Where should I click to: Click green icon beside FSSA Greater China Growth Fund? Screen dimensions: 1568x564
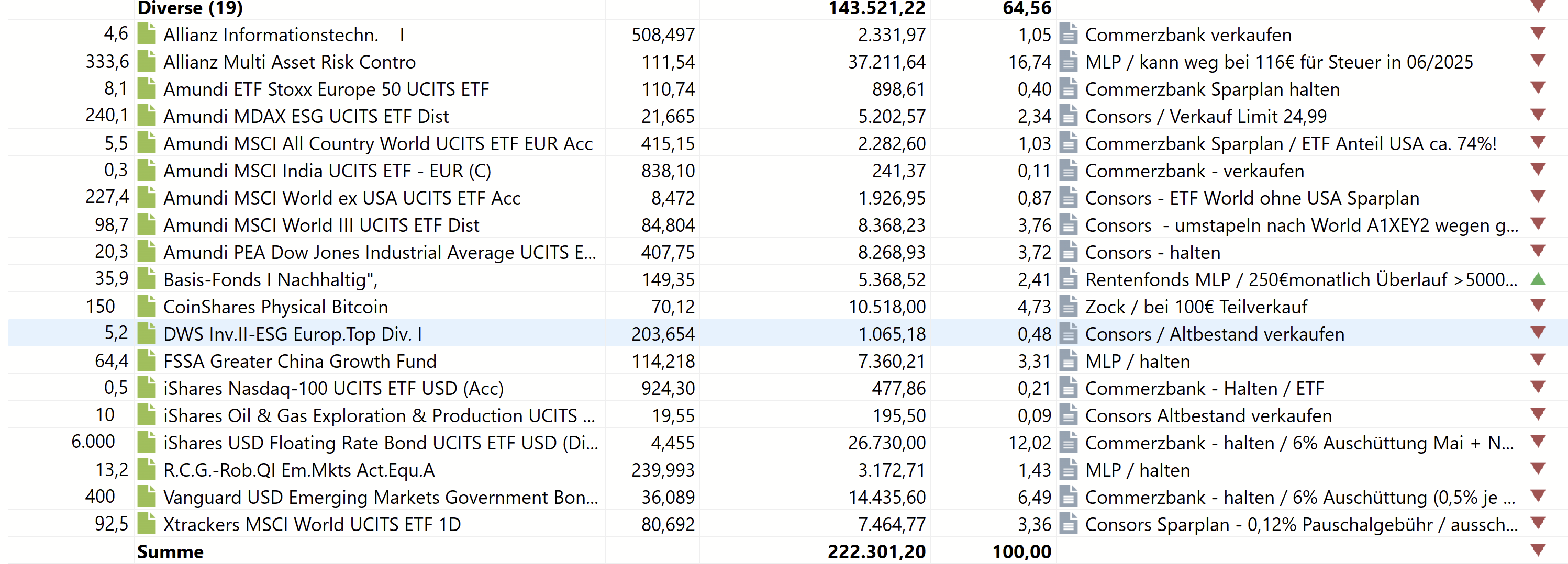pyautogui.click(x=146, y=361)
